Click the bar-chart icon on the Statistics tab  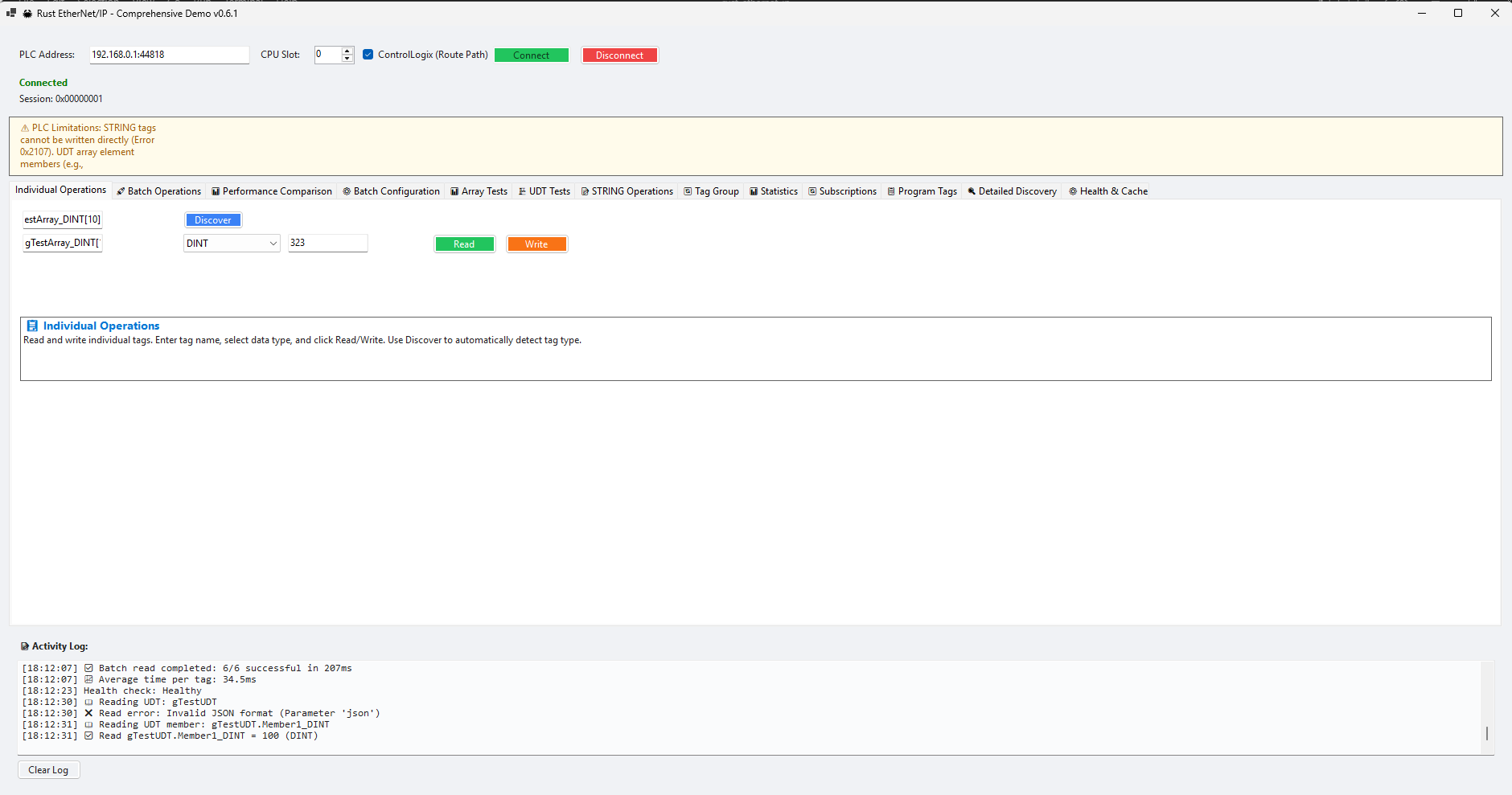pyautogui.click(x=754, y=191)
